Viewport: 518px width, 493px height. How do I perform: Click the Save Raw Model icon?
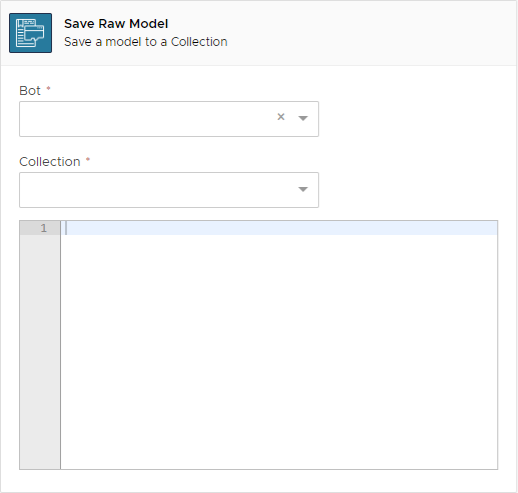[x=30, y=33]
